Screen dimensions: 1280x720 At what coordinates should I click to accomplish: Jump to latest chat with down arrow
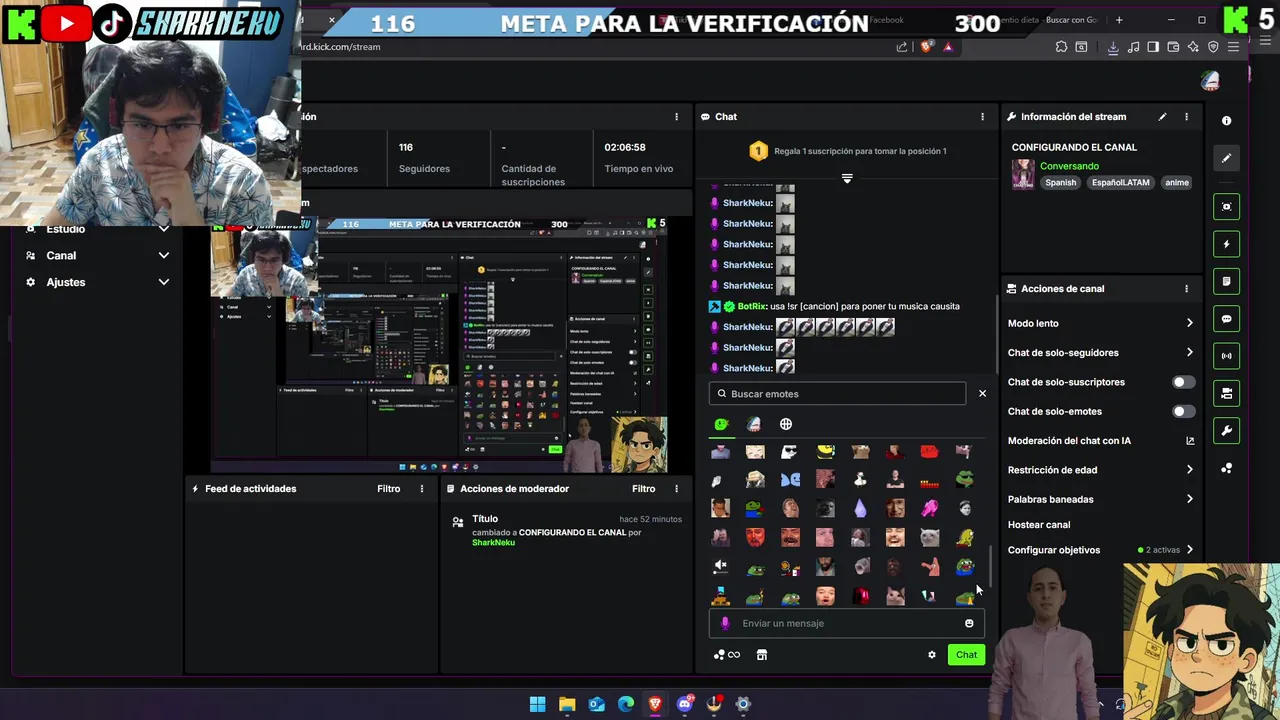(847, 178)
